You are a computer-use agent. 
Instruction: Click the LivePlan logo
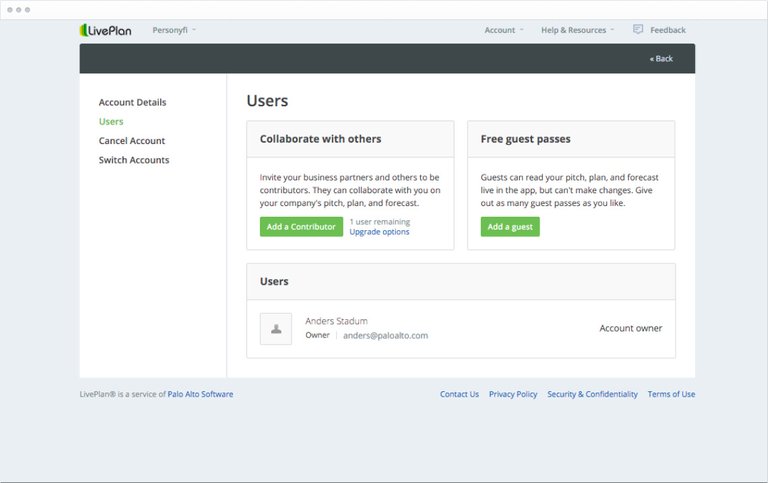tap(106, 30)
